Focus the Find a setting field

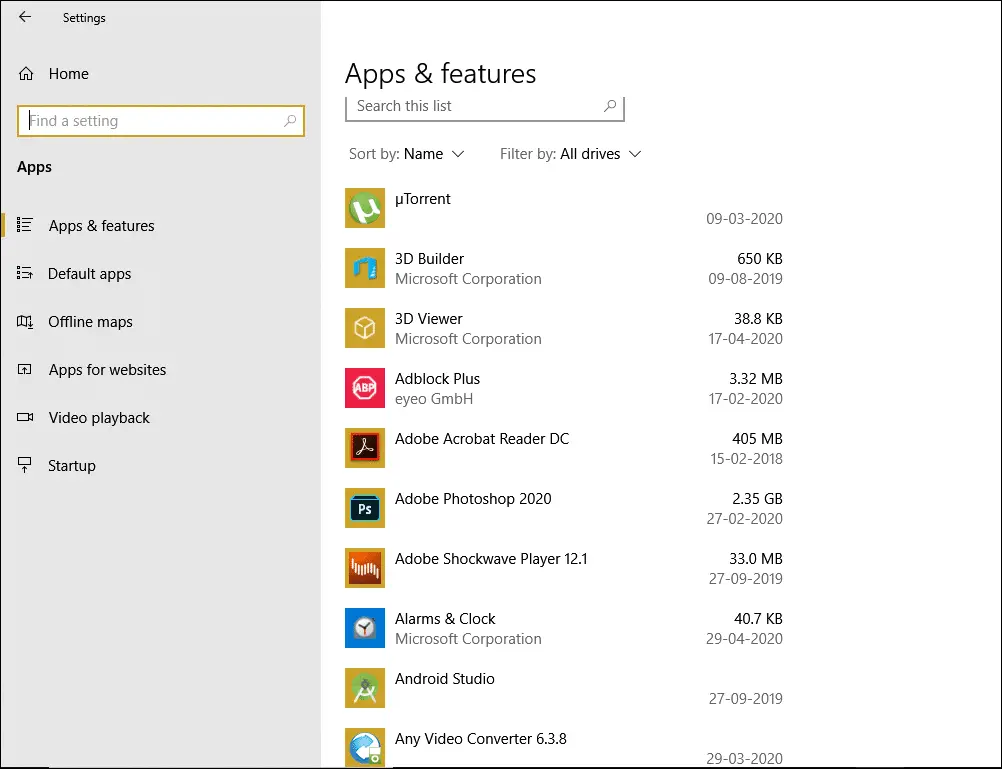[x=161, y=121]
